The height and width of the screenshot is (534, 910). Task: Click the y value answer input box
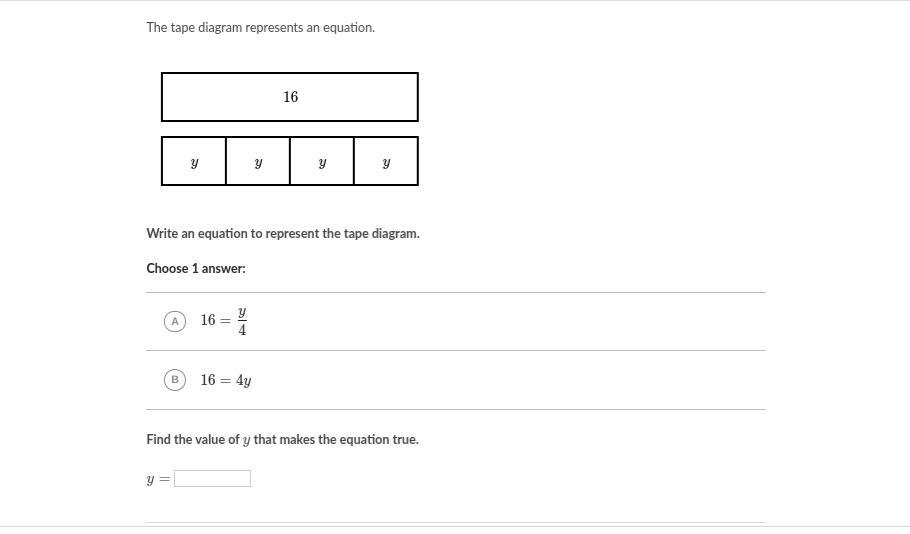click(x=212, y=479)
